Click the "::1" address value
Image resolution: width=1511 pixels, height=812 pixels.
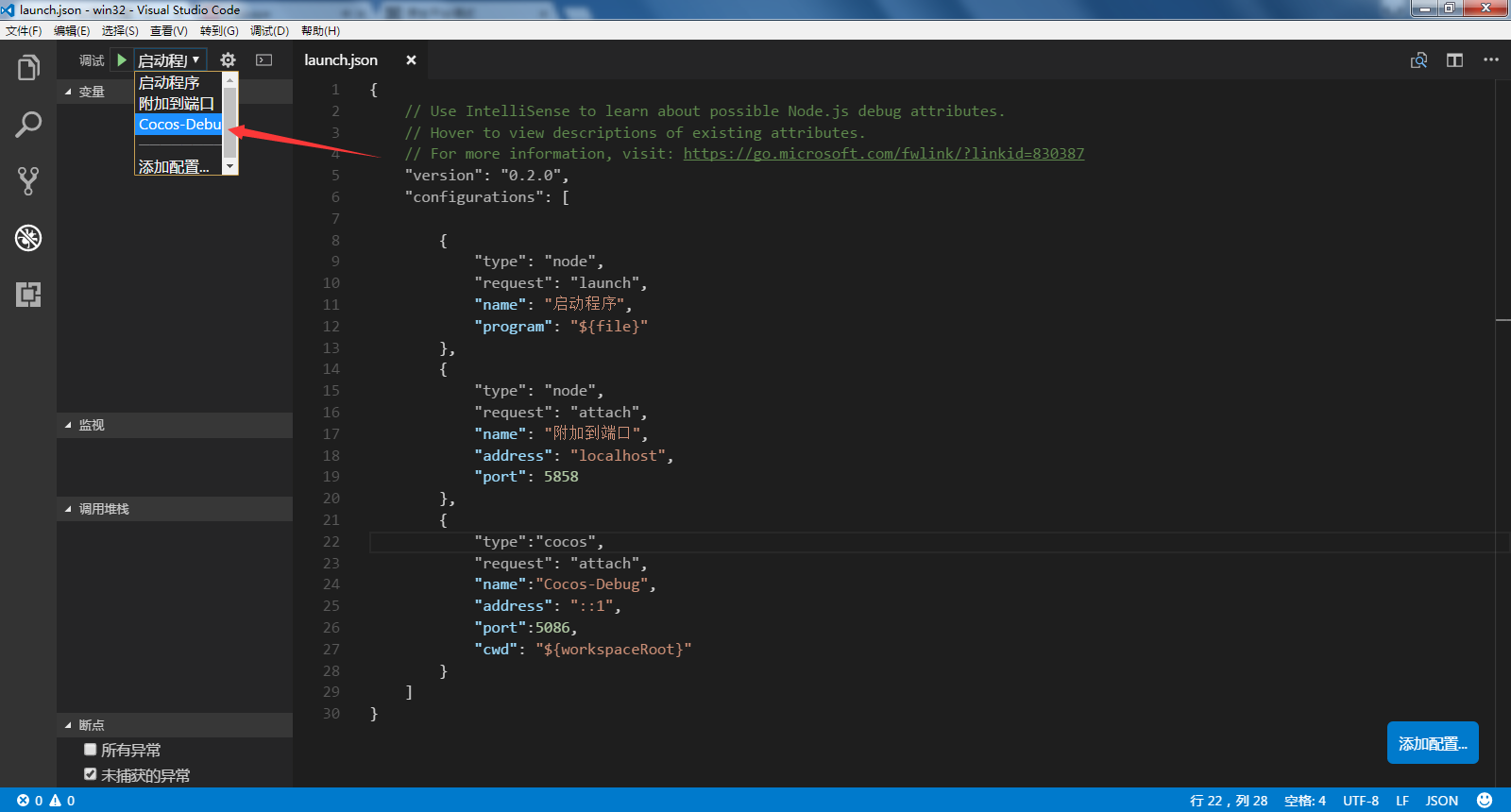[x=592, y=606]
